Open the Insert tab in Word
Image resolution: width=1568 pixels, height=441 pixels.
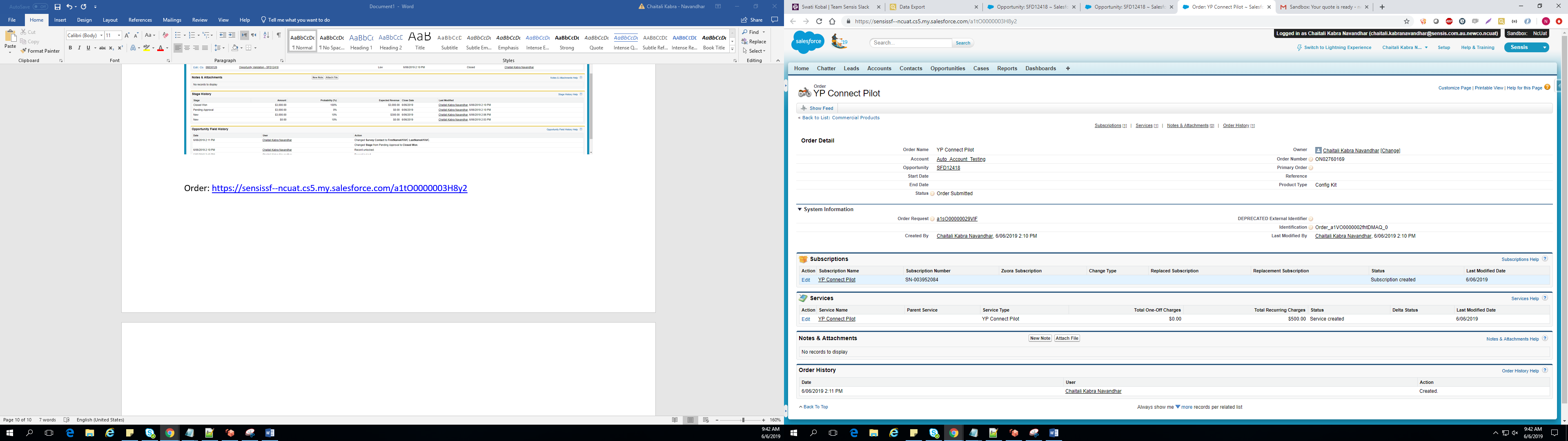[60, 20]
